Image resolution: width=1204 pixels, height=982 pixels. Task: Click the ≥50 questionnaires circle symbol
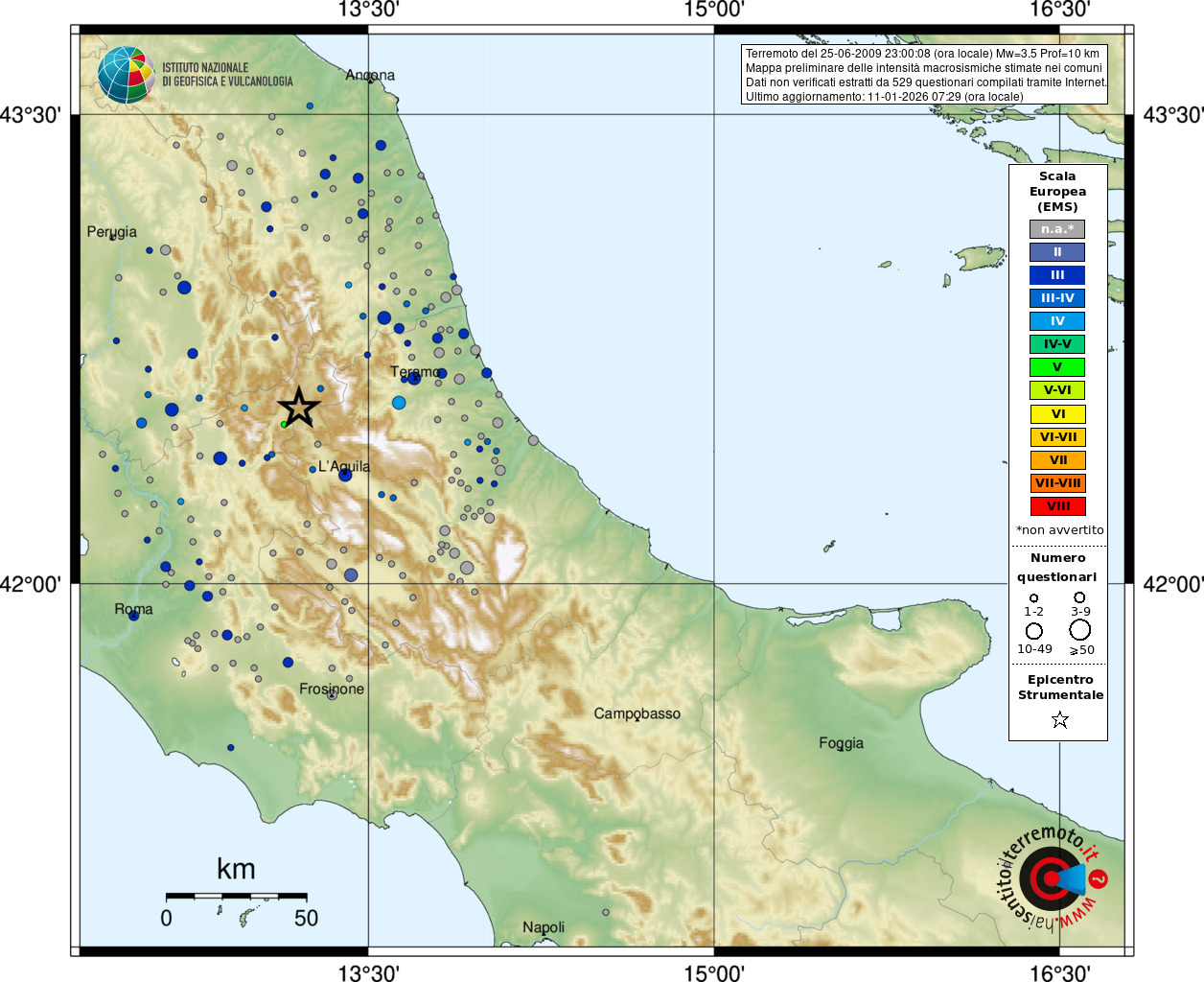pyautogui.click(x=1080, y=630)
